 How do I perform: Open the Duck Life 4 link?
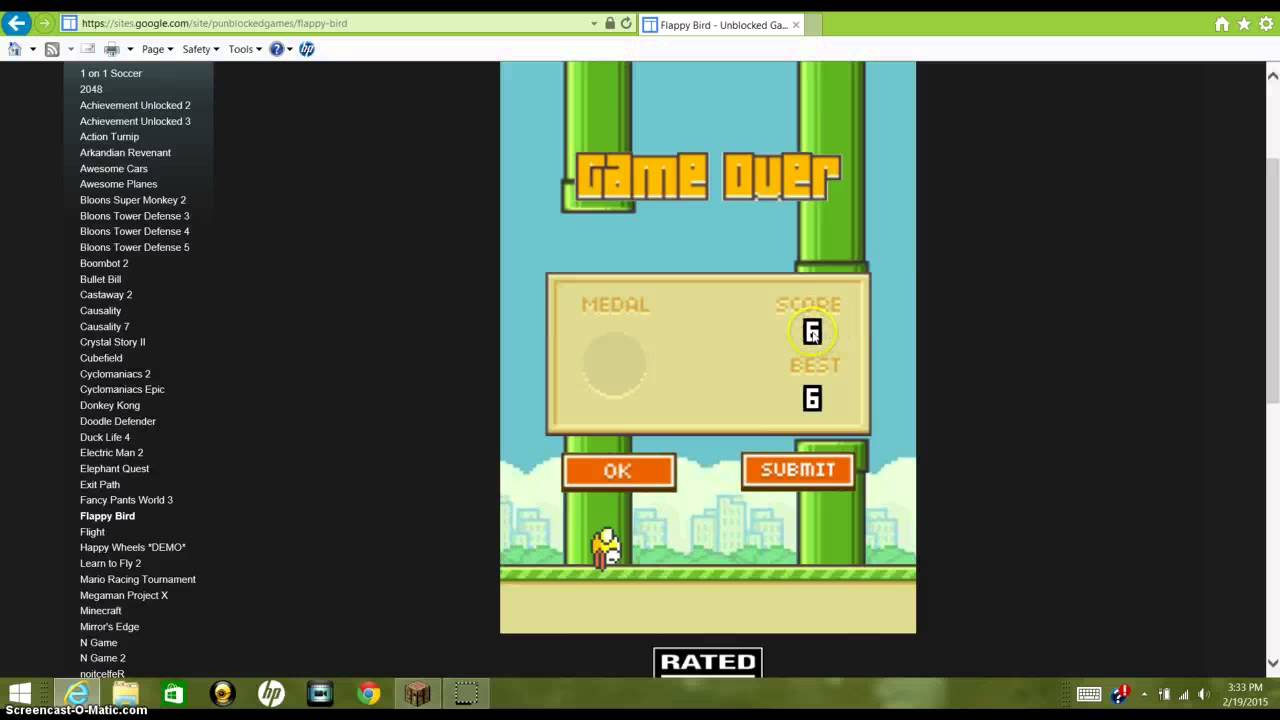click(x=105, y=437)
